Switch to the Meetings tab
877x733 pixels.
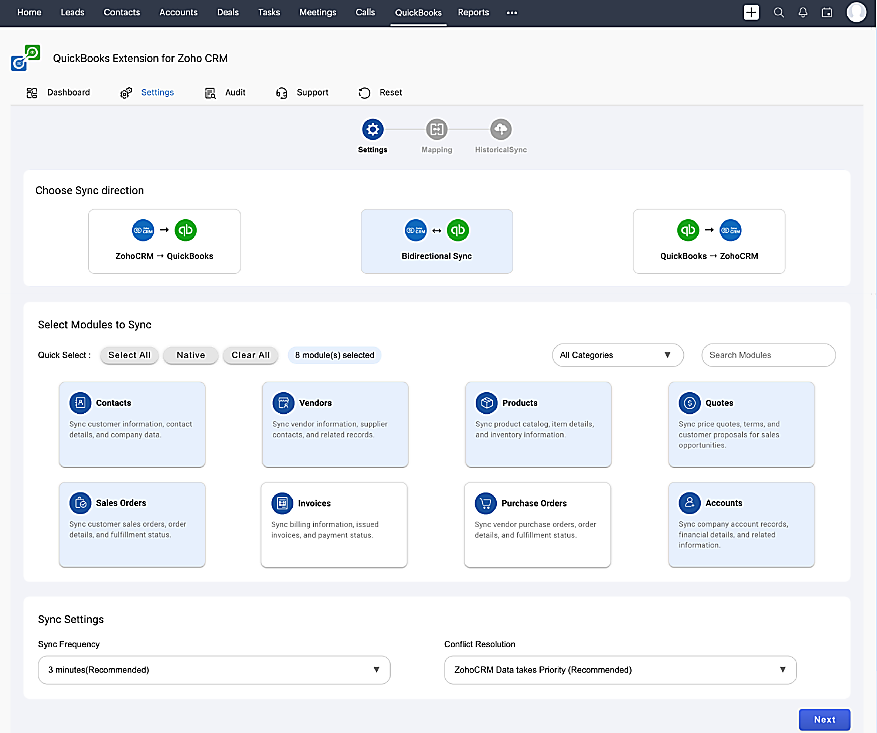(318, 12)
